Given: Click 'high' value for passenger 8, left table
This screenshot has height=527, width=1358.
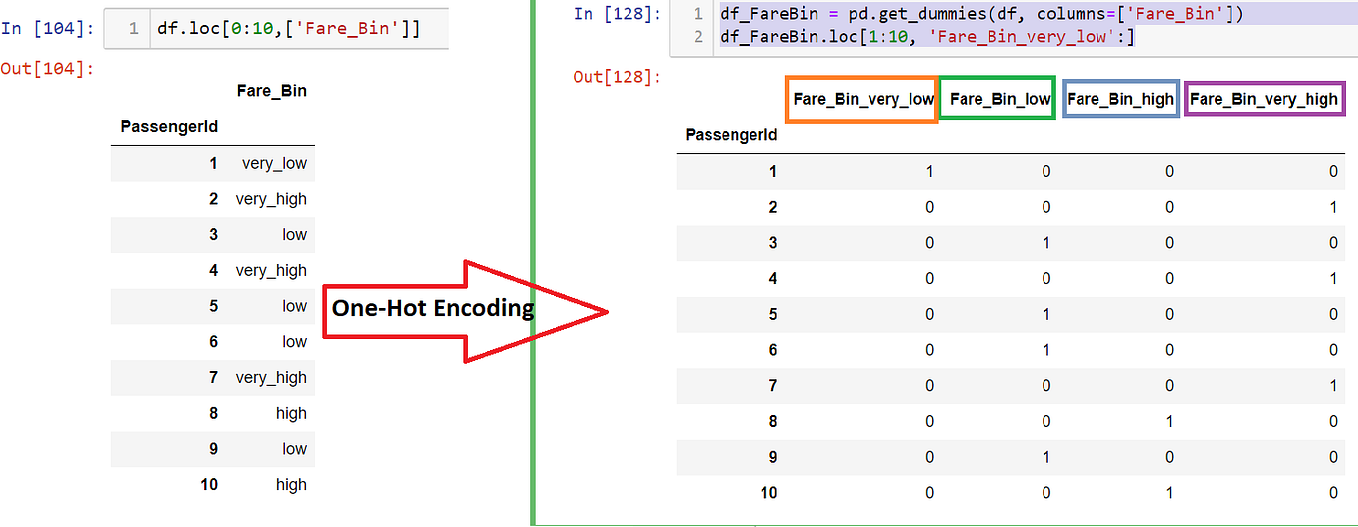Looking at the screenshot, I should (291, 413).
